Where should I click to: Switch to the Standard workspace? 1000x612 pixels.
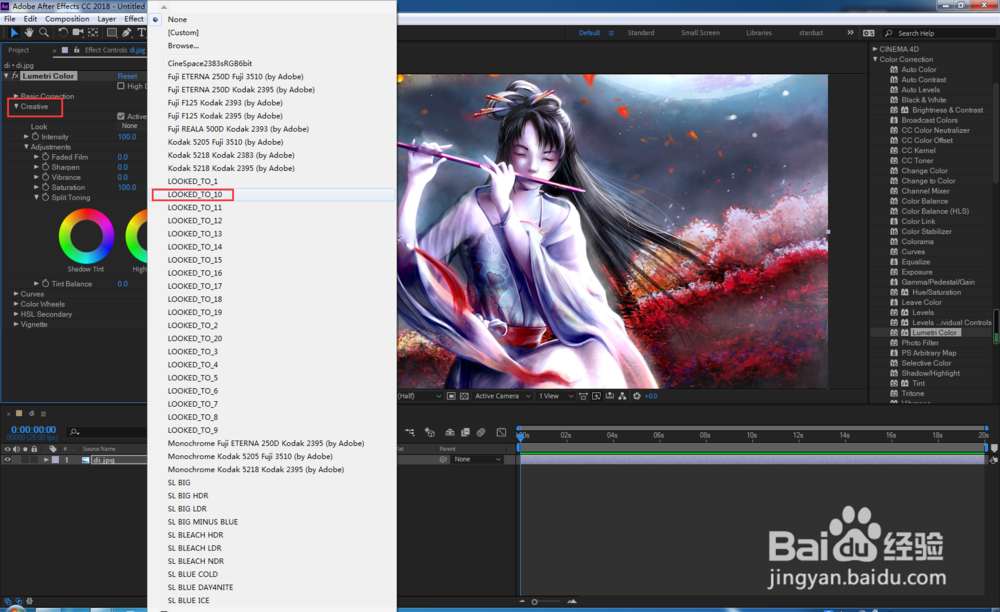pos(641,33)
